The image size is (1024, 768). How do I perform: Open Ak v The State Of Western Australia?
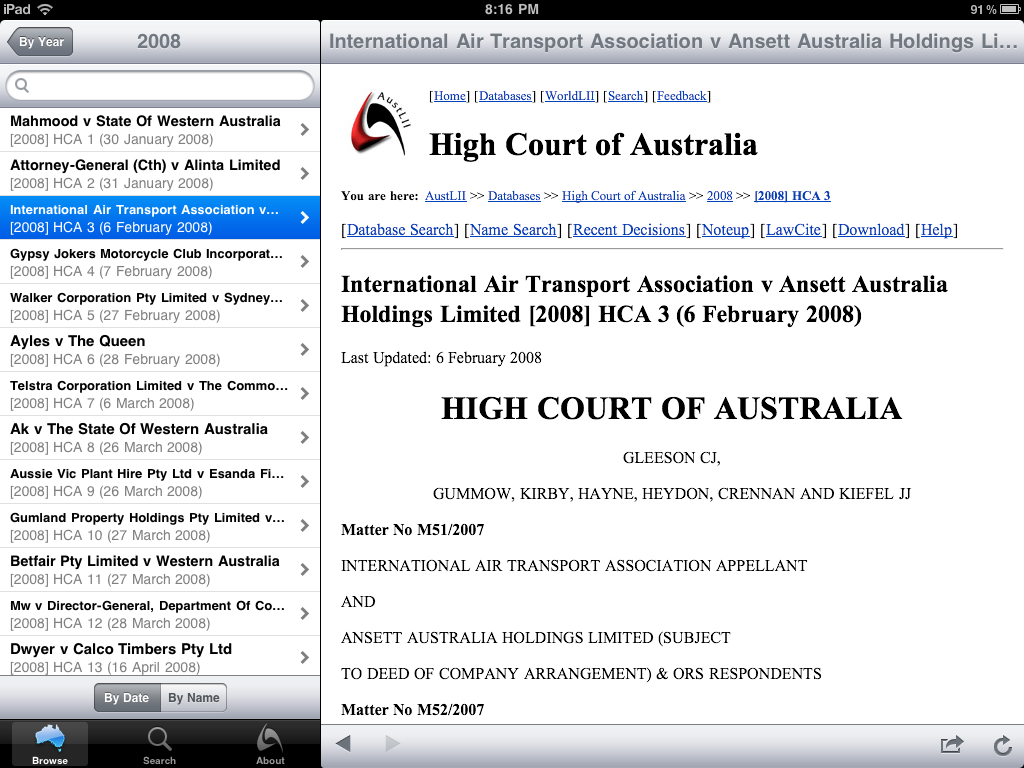click(159, 438)
